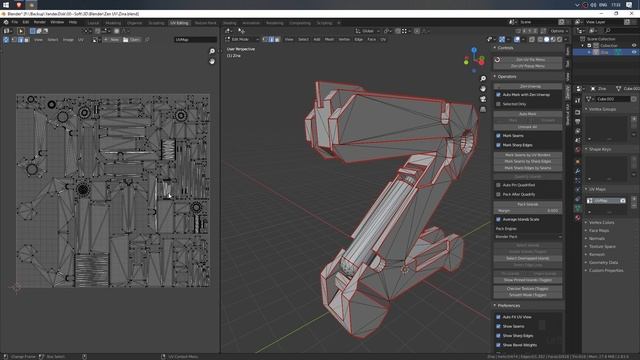This screenshot has width=640, height=360.
Task: Click the red X axis on the navigation gizmo
Action: (482, 62)
